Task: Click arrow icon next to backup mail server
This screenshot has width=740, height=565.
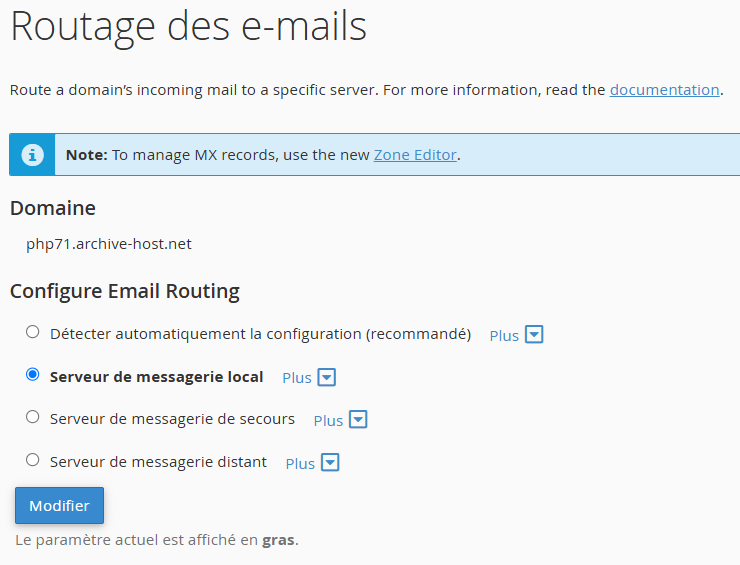Action: pyautogui.click(x=358, y=420)
